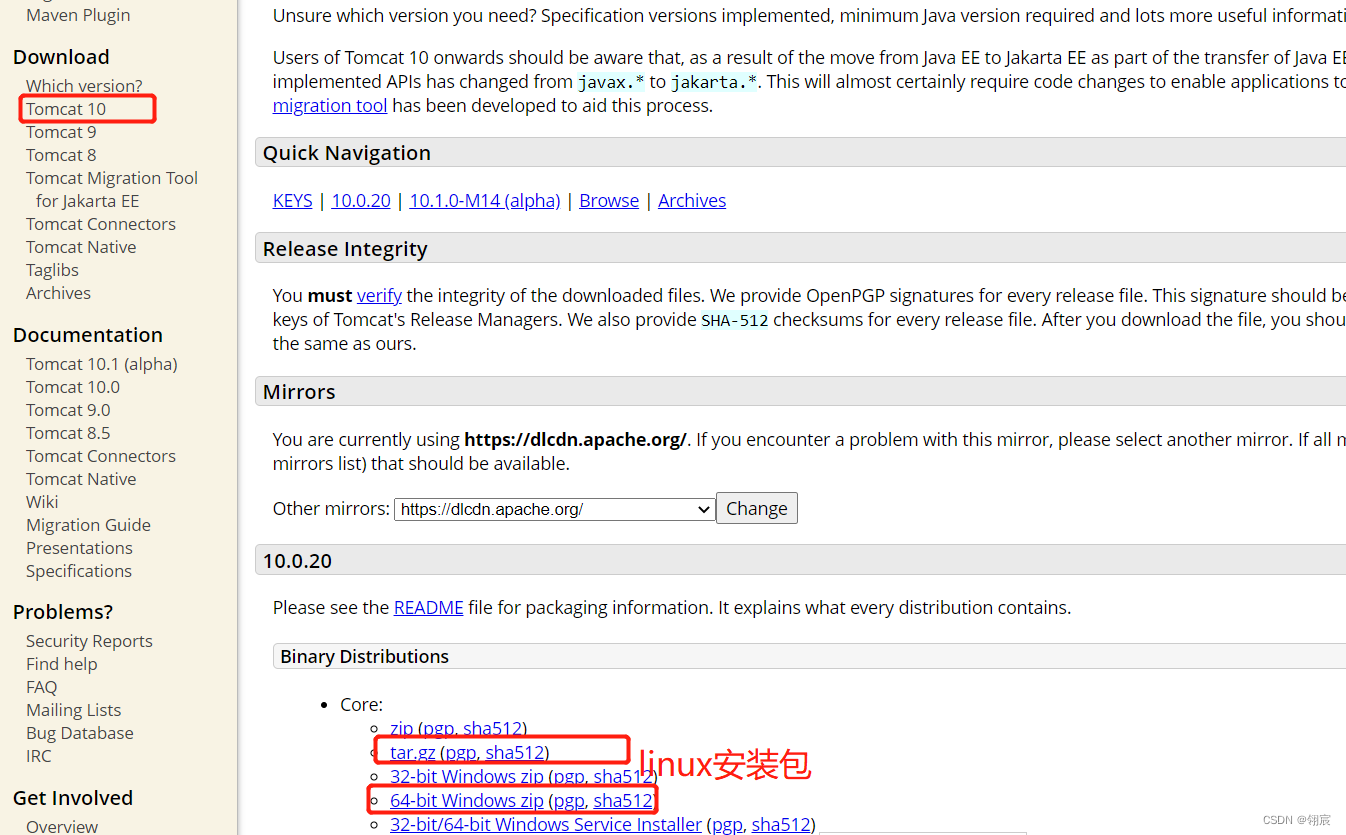The height and width of the screenshot is (835, 1346).
Task: Click the 'verify' link in Release Integrity
Action: click(379, 295)
